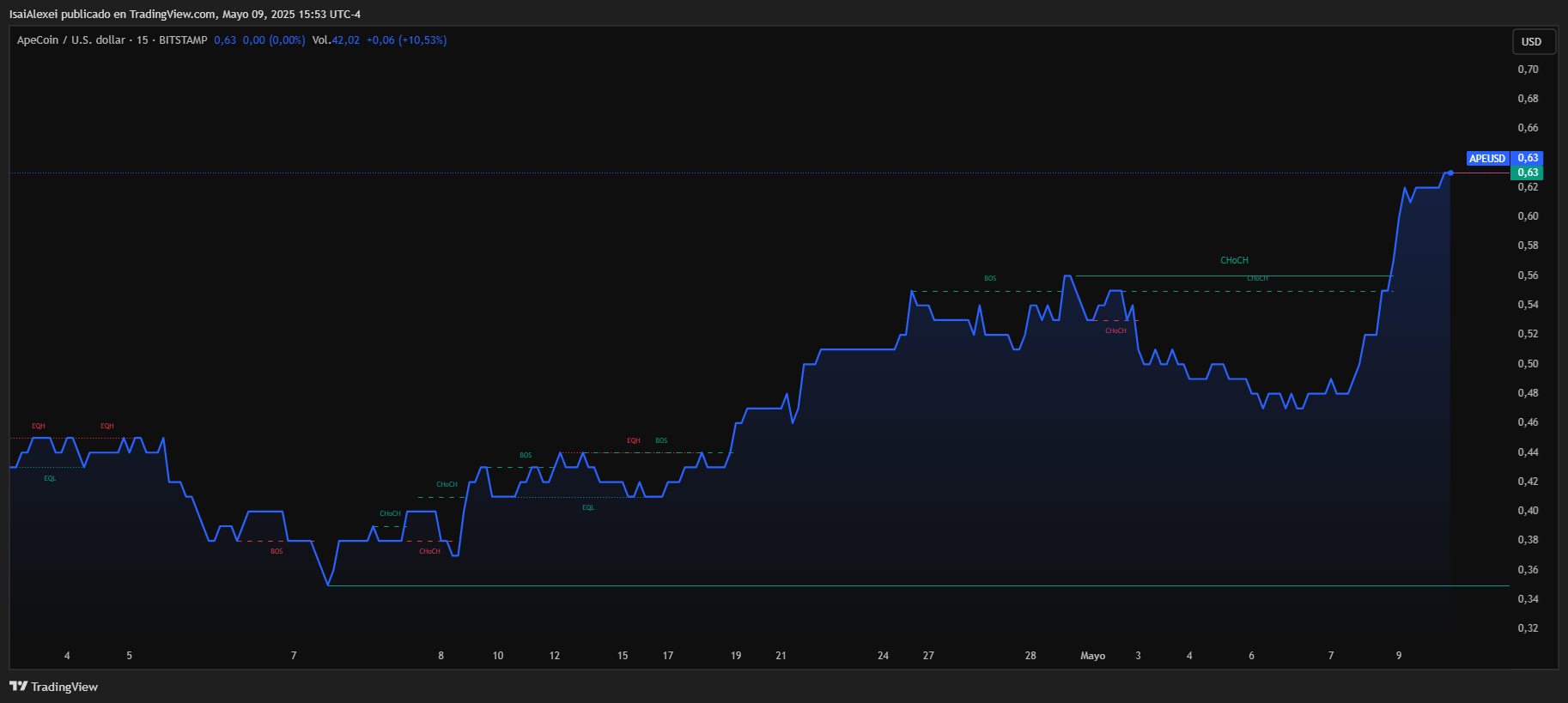Viewport: 1568px width, 703px height.
Task: Click the green 0,63 price label
Action: click(x=1528, y=173)
